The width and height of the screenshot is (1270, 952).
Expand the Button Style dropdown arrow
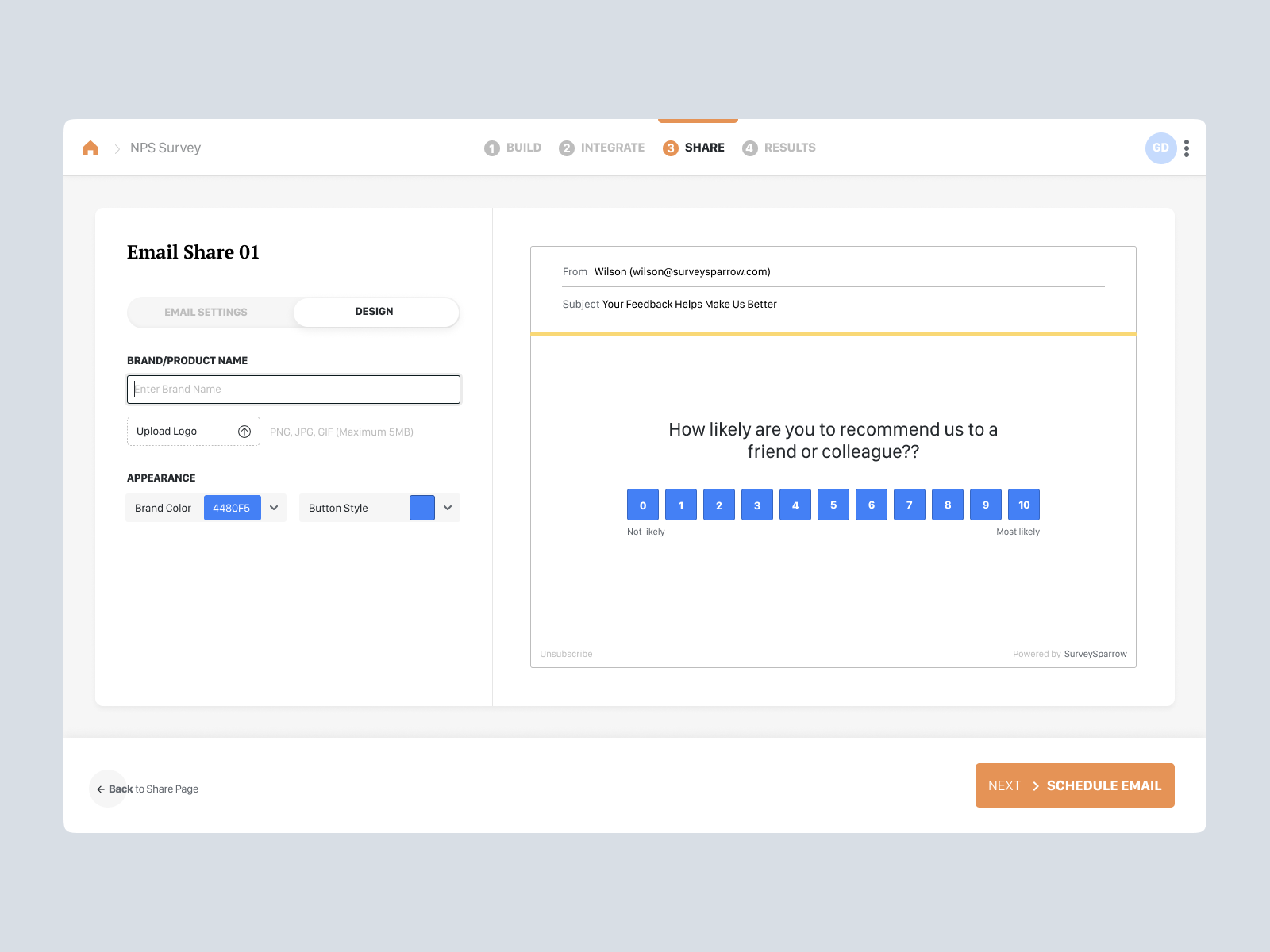click(448, 508)
